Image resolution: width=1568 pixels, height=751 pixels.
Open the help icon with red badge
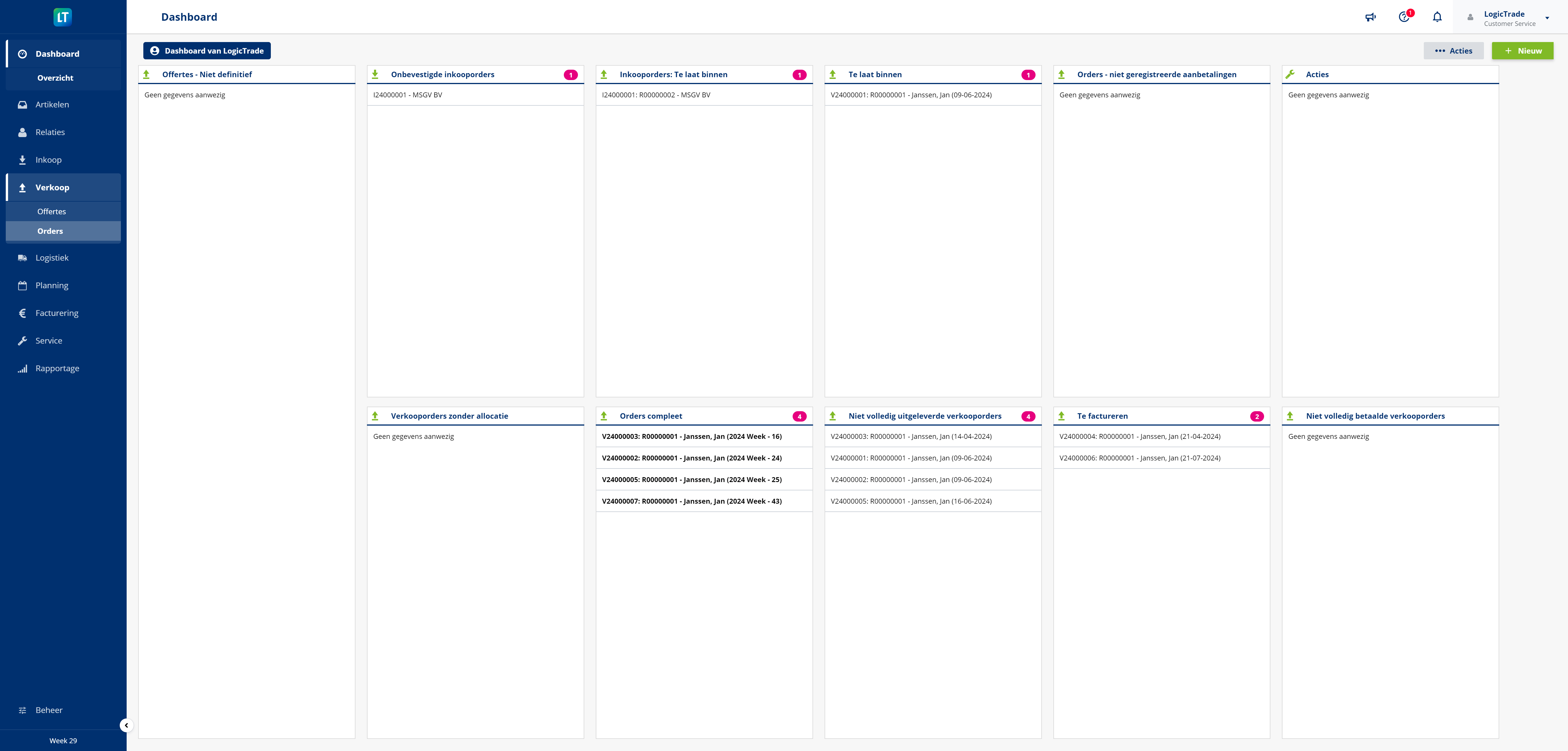[x=1404, y=17]
